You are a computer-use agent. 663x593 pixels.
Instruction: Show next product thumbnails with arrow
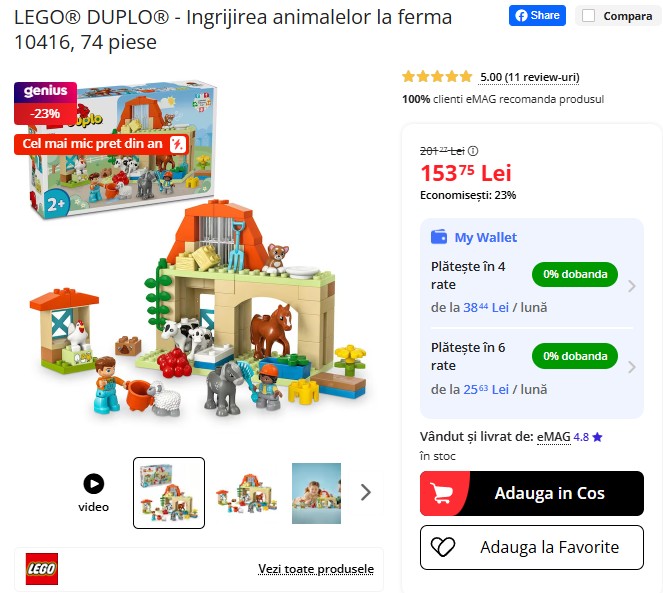366,492
